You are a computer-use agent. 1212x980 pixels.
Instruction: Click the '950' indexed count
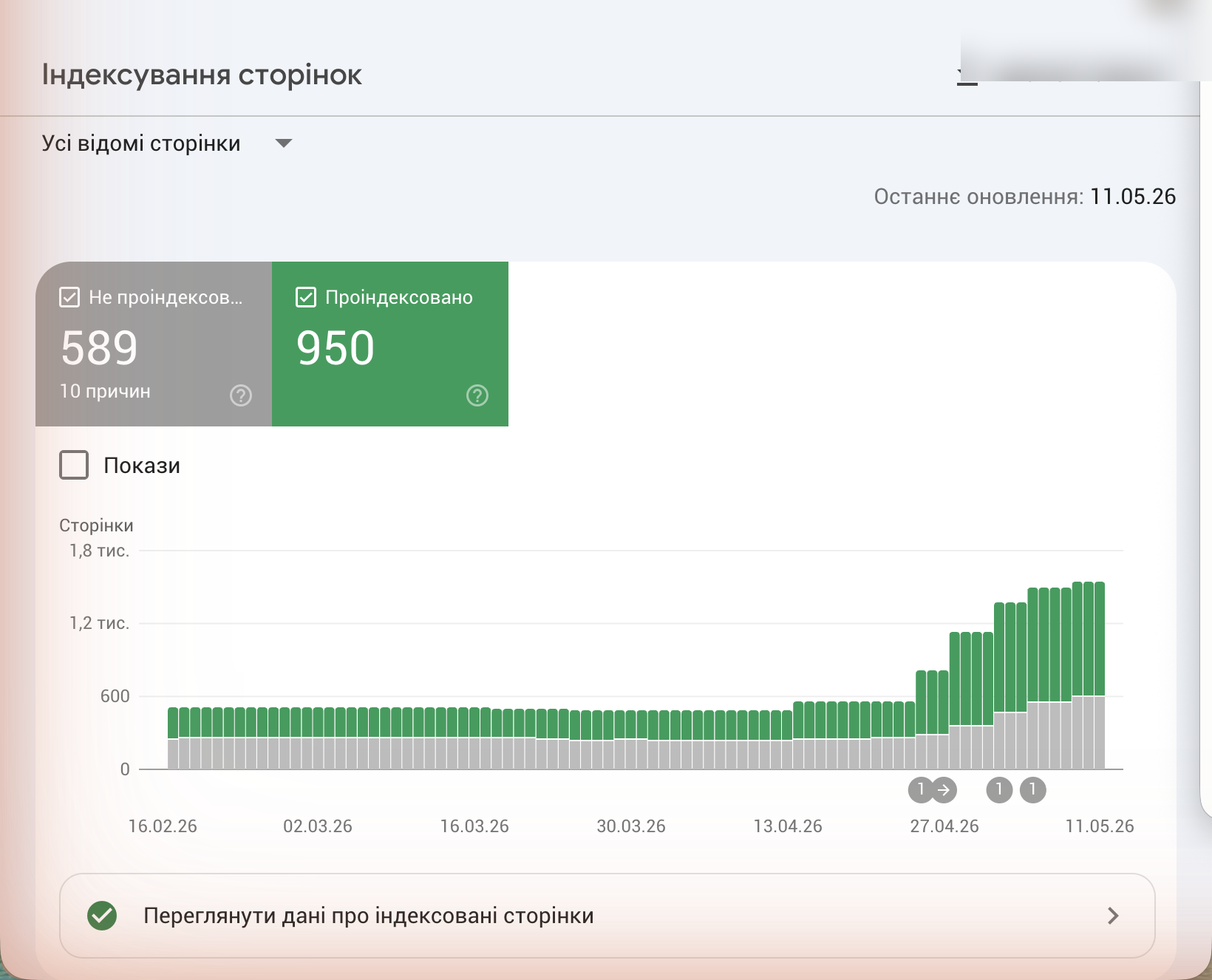(x=336, y=348)
